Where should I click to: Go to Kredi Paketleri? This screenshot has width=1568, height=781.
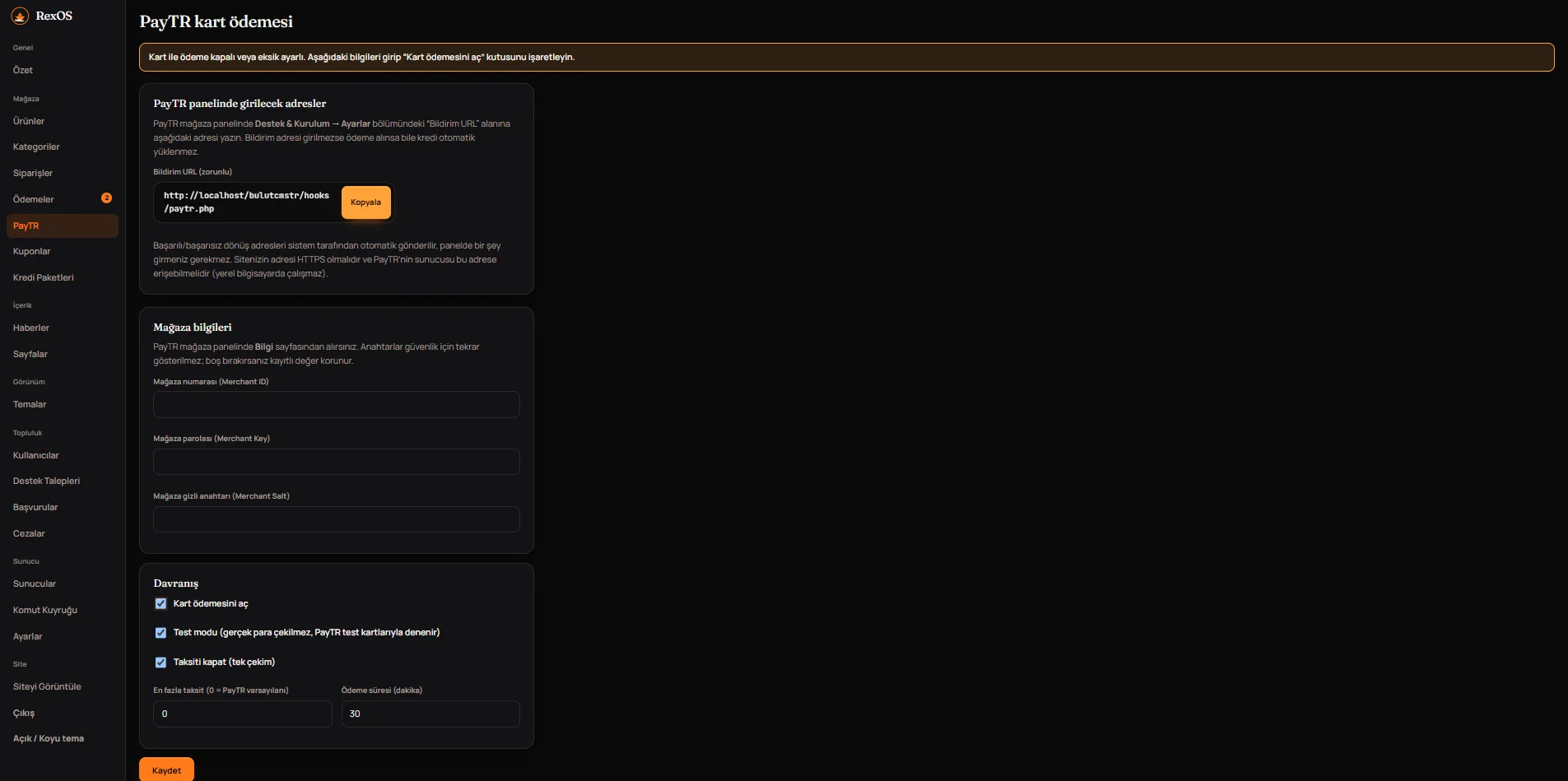click(x=63, y=277)
